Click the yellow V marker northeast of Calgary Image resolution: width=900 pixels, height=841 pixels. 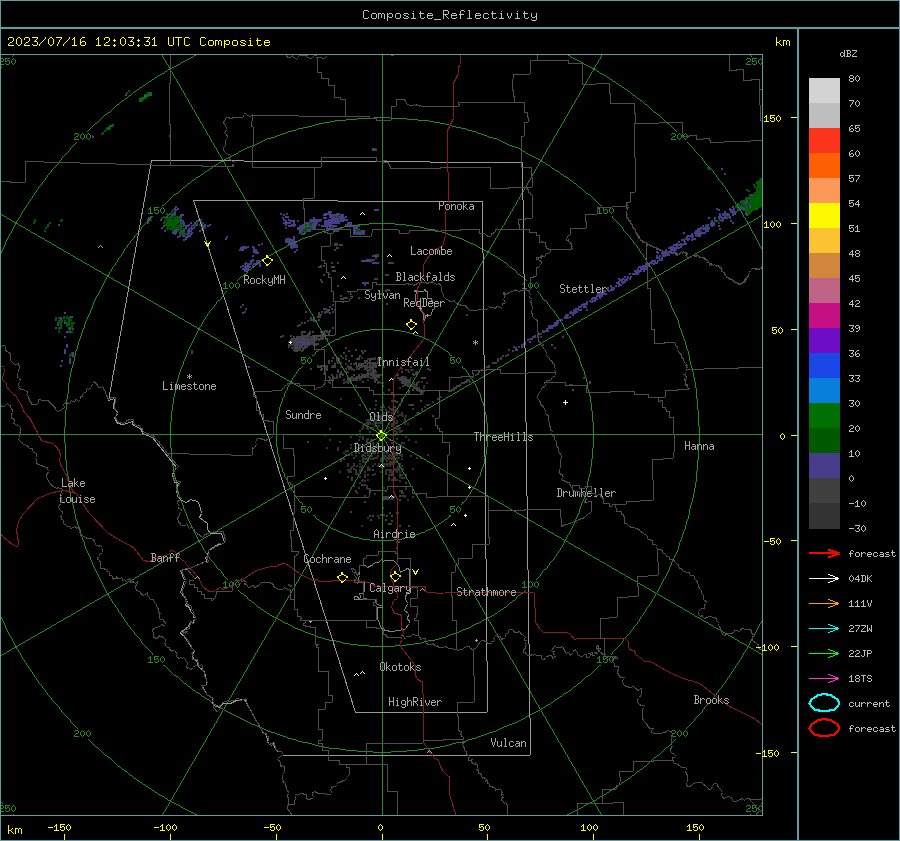416,572
